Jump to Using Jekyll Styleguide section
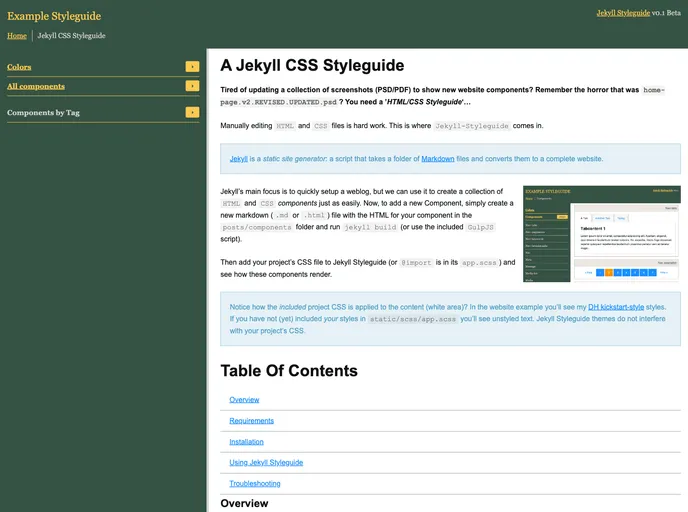The height and width of the screenshot is (512, 688). pyautogui.click(x=266, y=462)
